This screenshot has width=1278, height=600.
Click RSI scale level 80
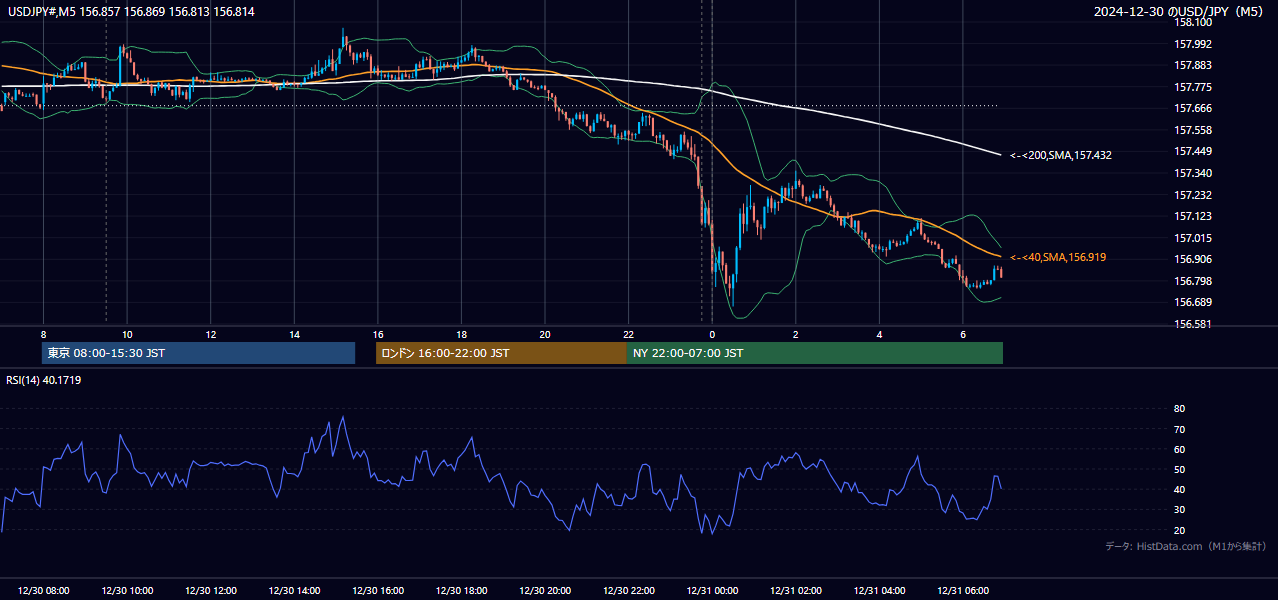pyautogui.click(x=1180, y=409)
